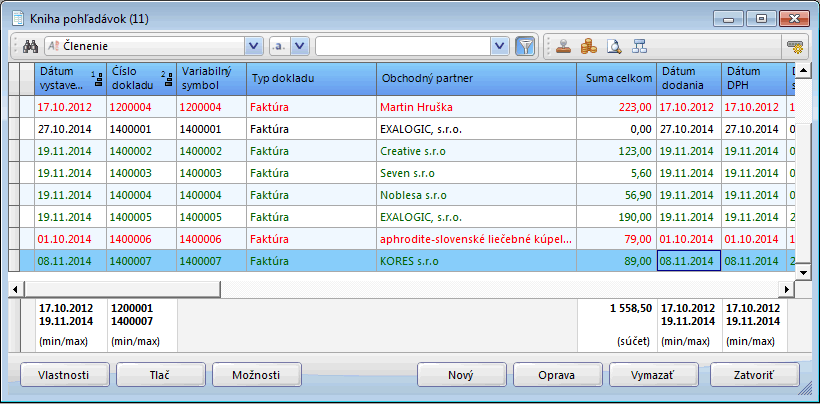Click the Suma celkom column header

617,78
